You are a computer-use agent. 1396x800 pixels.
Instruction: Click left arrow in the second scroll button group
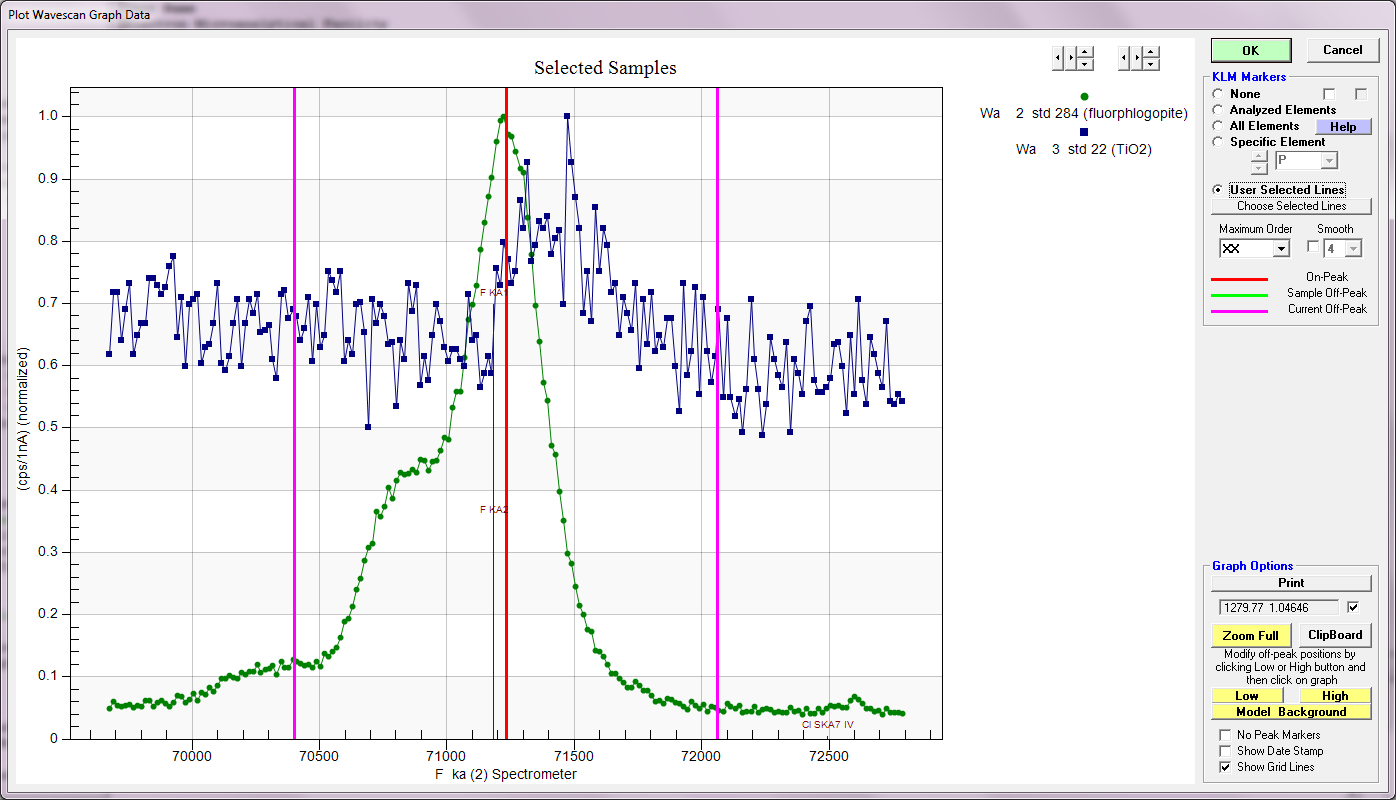tap(1124, 58)
